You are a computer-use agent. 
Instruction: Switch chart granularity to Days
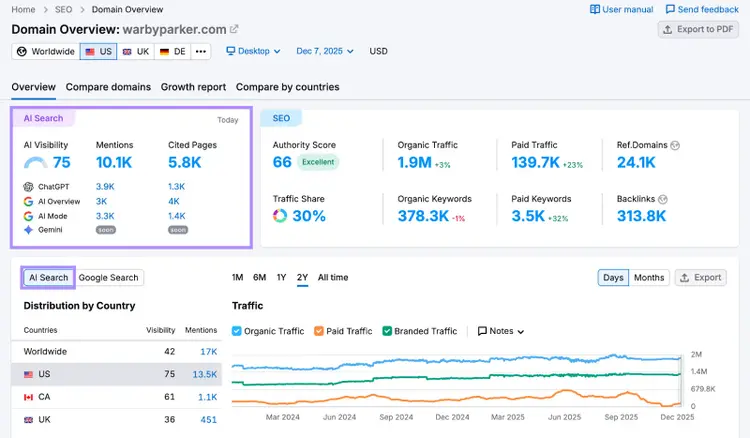[x=613, y=277]
